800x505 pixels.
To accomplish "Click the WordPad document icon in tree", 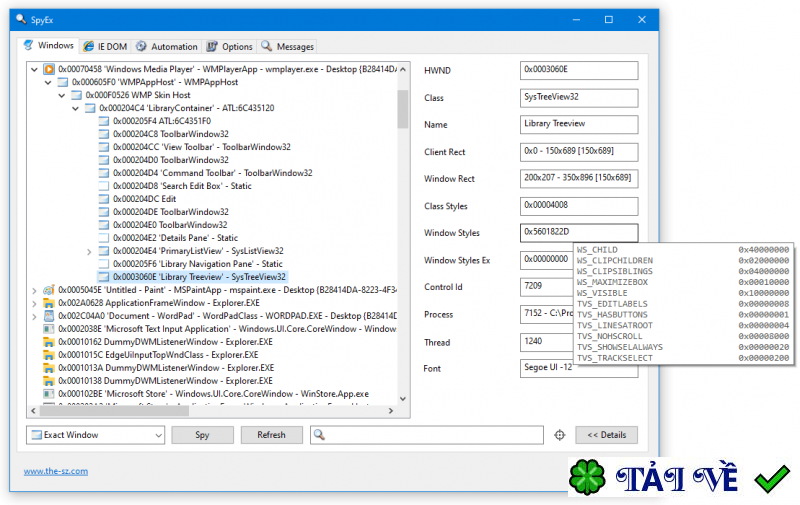I will pos(49,316).
